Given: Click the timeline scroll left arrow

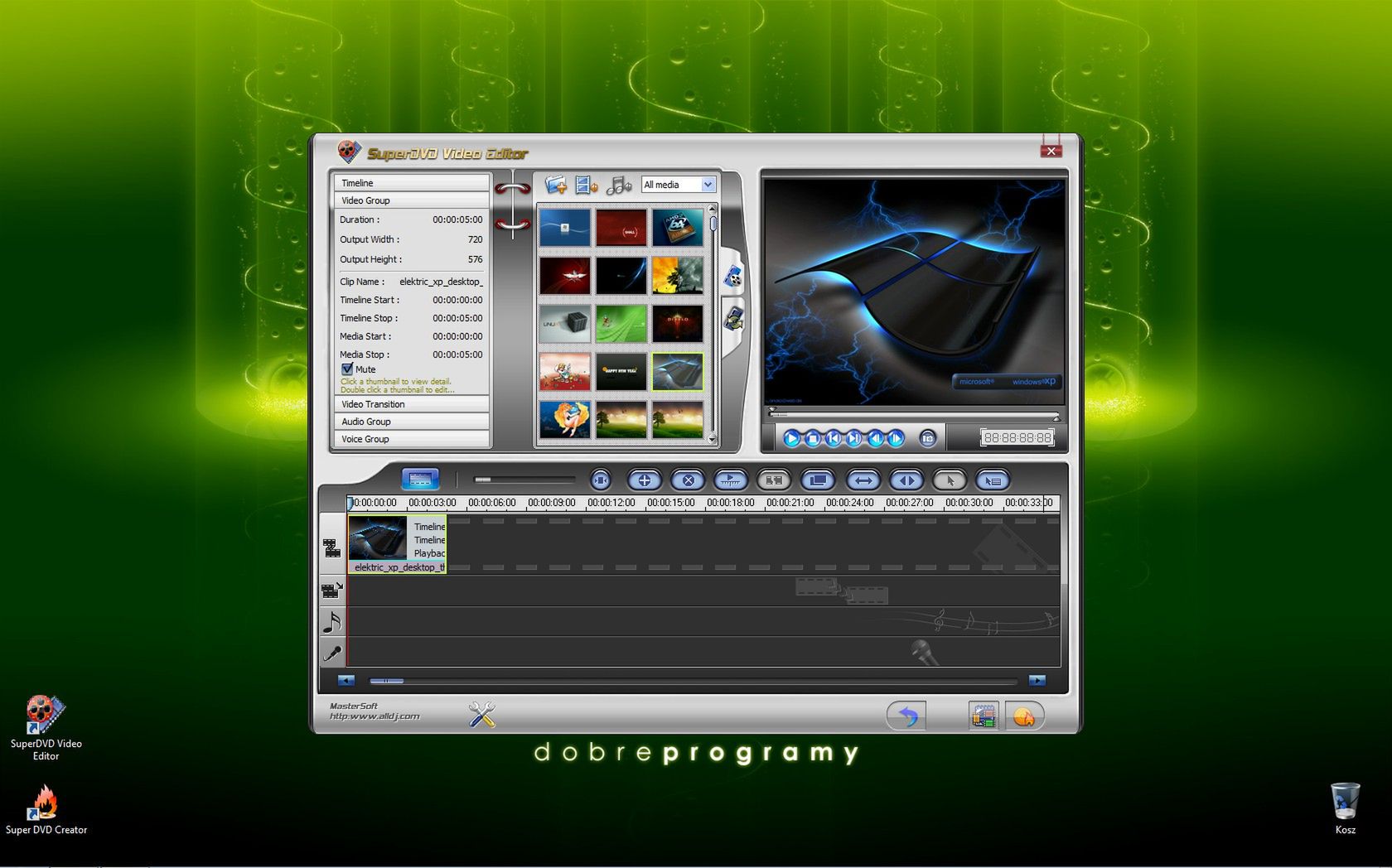Looking at the screenshot, I should 346,681.
